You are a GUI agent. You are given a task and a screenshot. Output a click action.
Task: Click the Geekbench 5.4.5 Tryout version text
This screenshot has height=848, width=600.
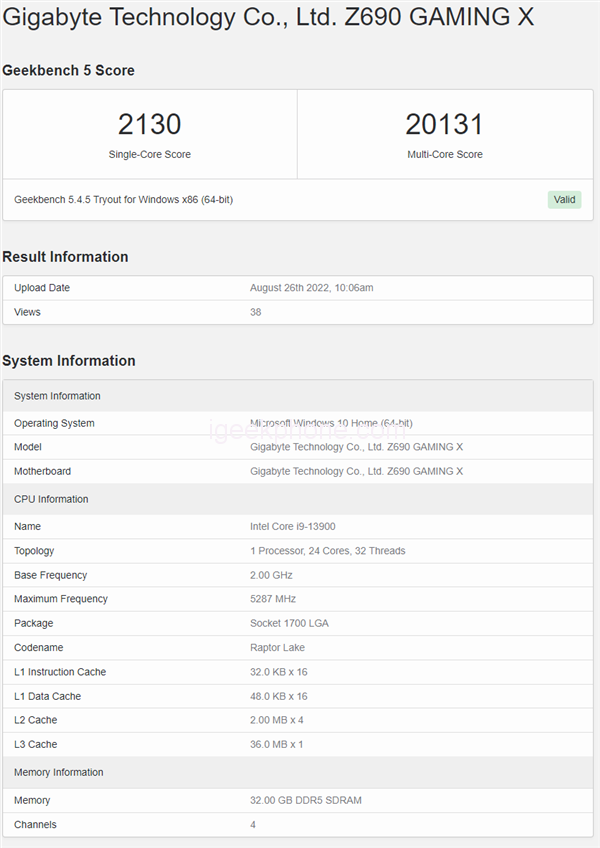(x=123, y=199)
